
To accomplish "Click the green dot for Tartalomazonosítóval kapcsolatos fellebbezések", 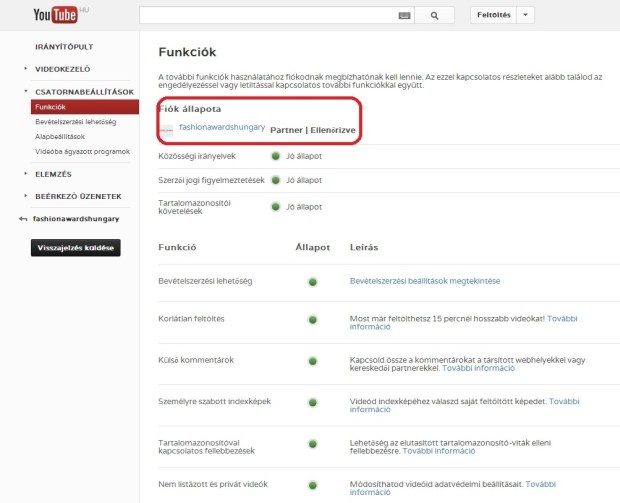I will pyautogui.click(x=312, y=444).
